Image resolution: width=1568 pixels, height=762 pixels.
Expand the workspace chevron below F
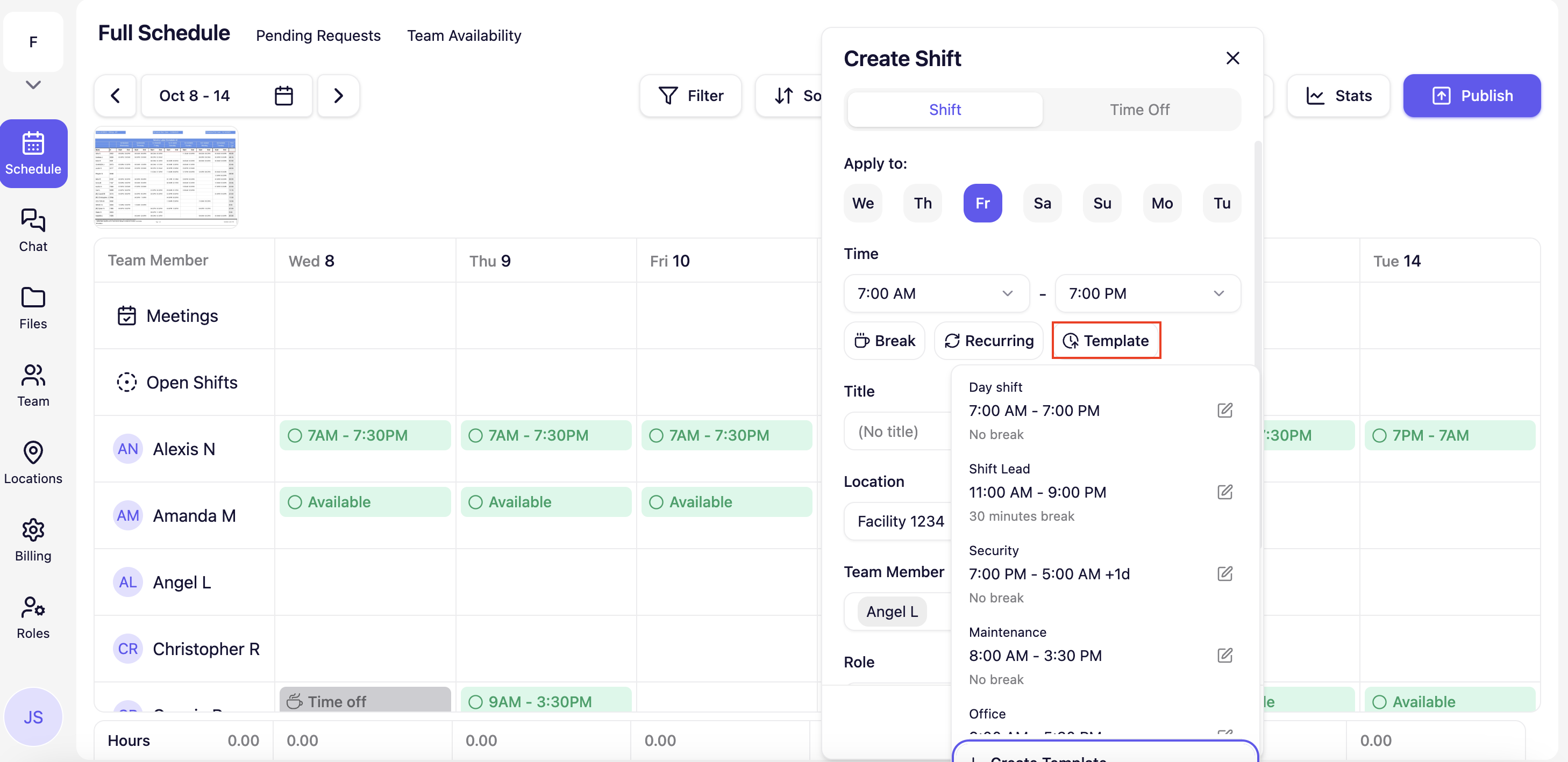(33, 84)
